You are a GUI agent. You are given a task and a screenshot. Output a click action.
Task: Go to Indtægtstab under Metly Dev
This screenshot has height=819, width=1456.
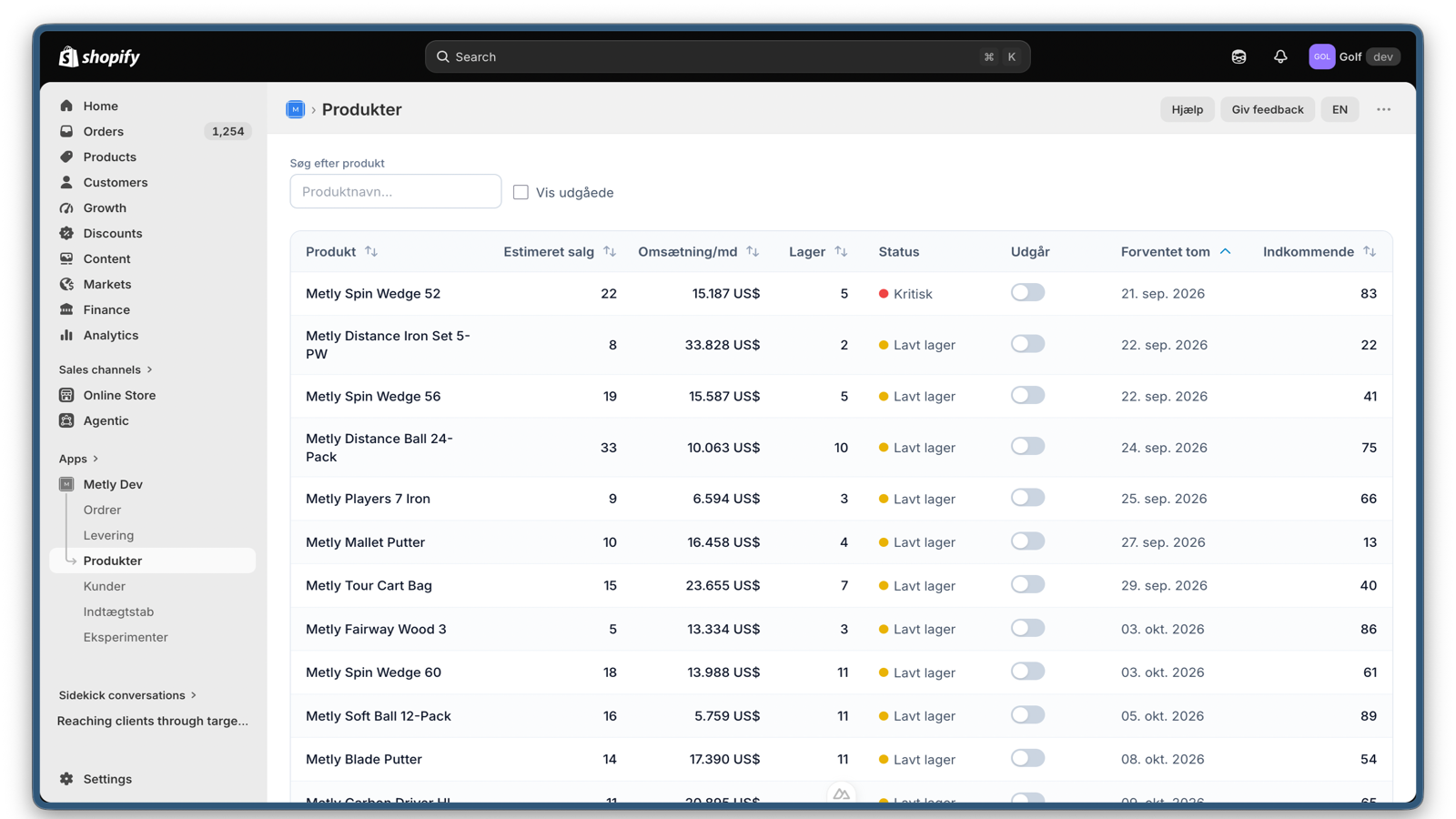(118, 612)
